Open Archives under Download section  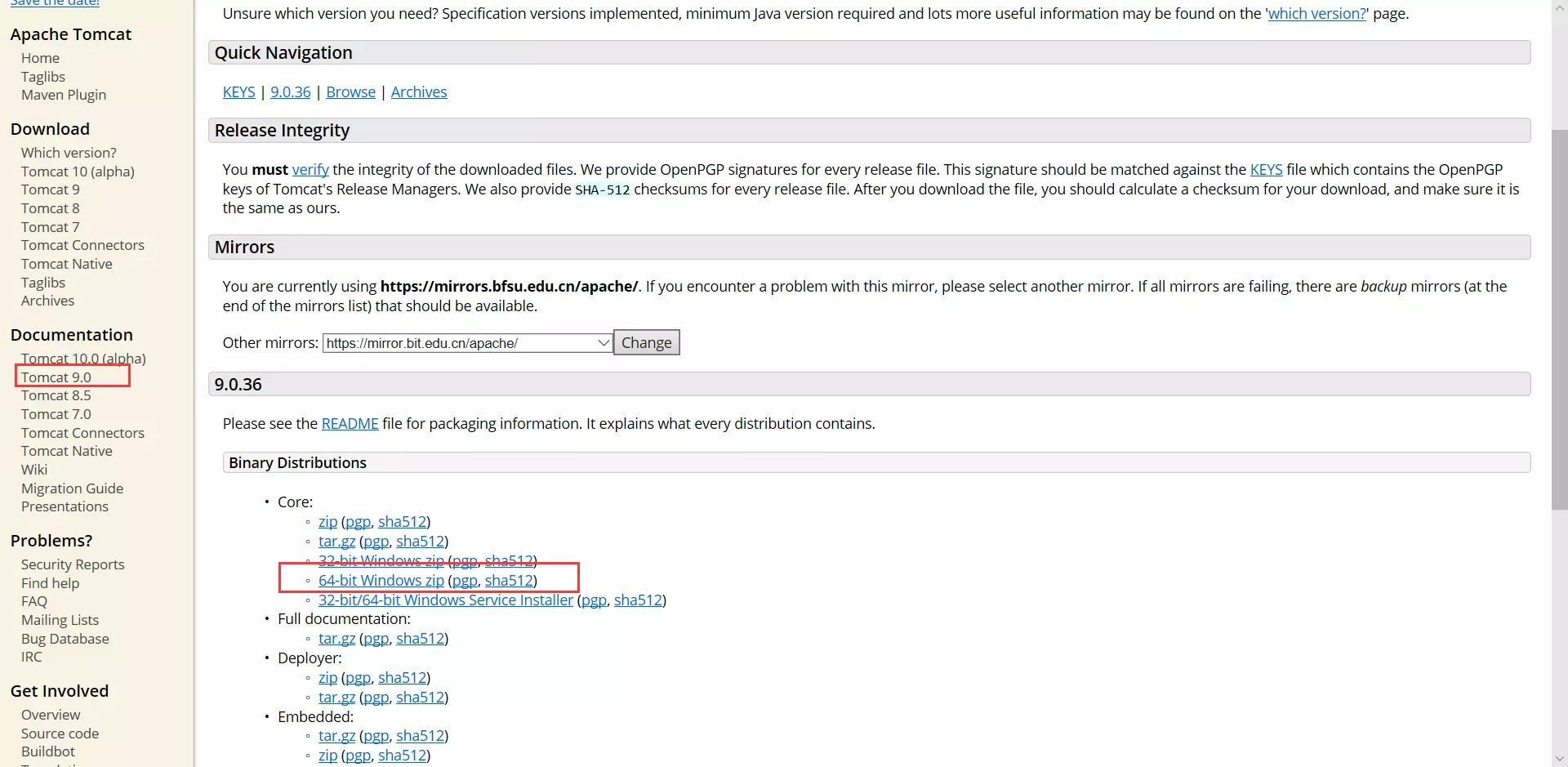click(47, 301)
